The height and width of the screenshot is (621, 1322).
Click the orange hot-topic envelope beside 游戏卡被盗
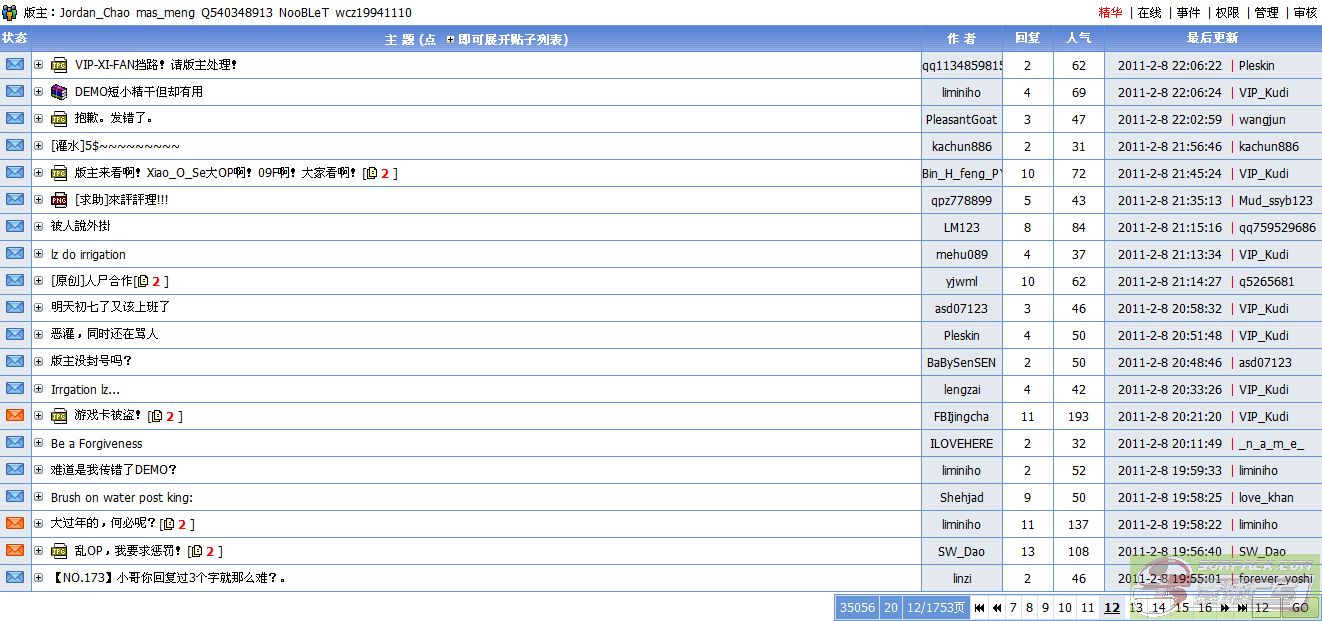coord(15,415)
